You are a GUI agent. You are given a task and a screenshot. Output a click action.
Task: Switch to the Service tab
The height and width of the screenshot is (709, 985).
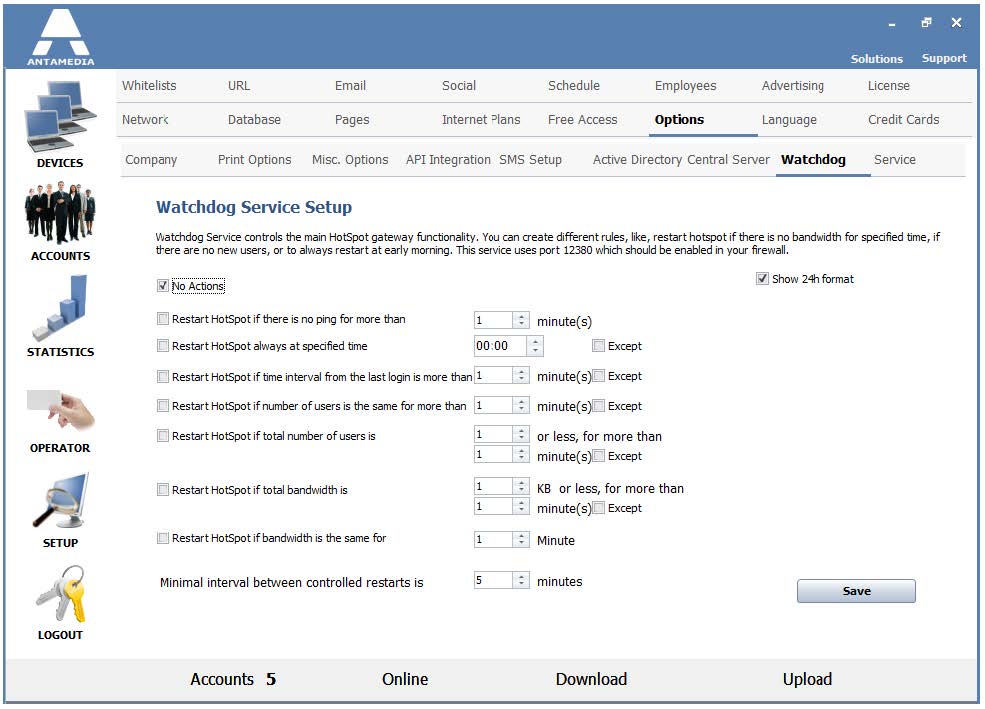(x=895, y=160)
